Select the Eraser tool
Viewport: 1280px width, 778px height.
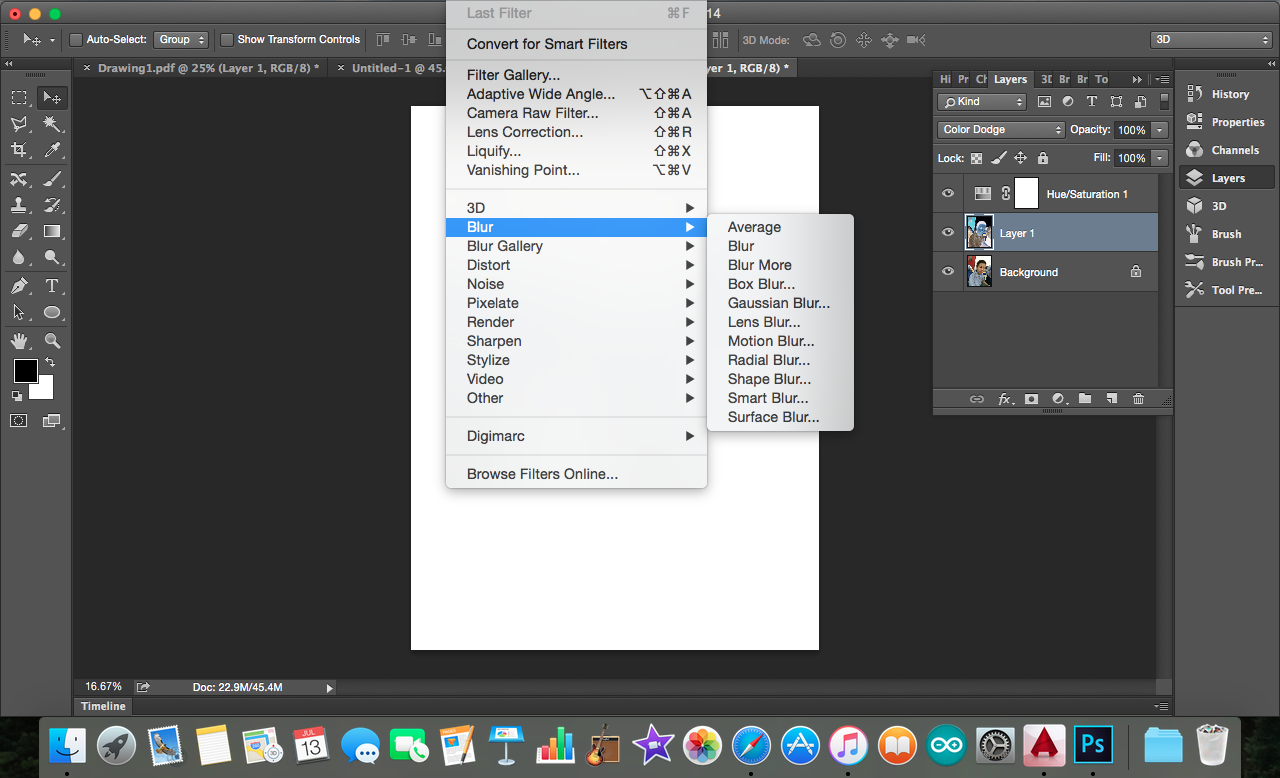tap(19, 231)
